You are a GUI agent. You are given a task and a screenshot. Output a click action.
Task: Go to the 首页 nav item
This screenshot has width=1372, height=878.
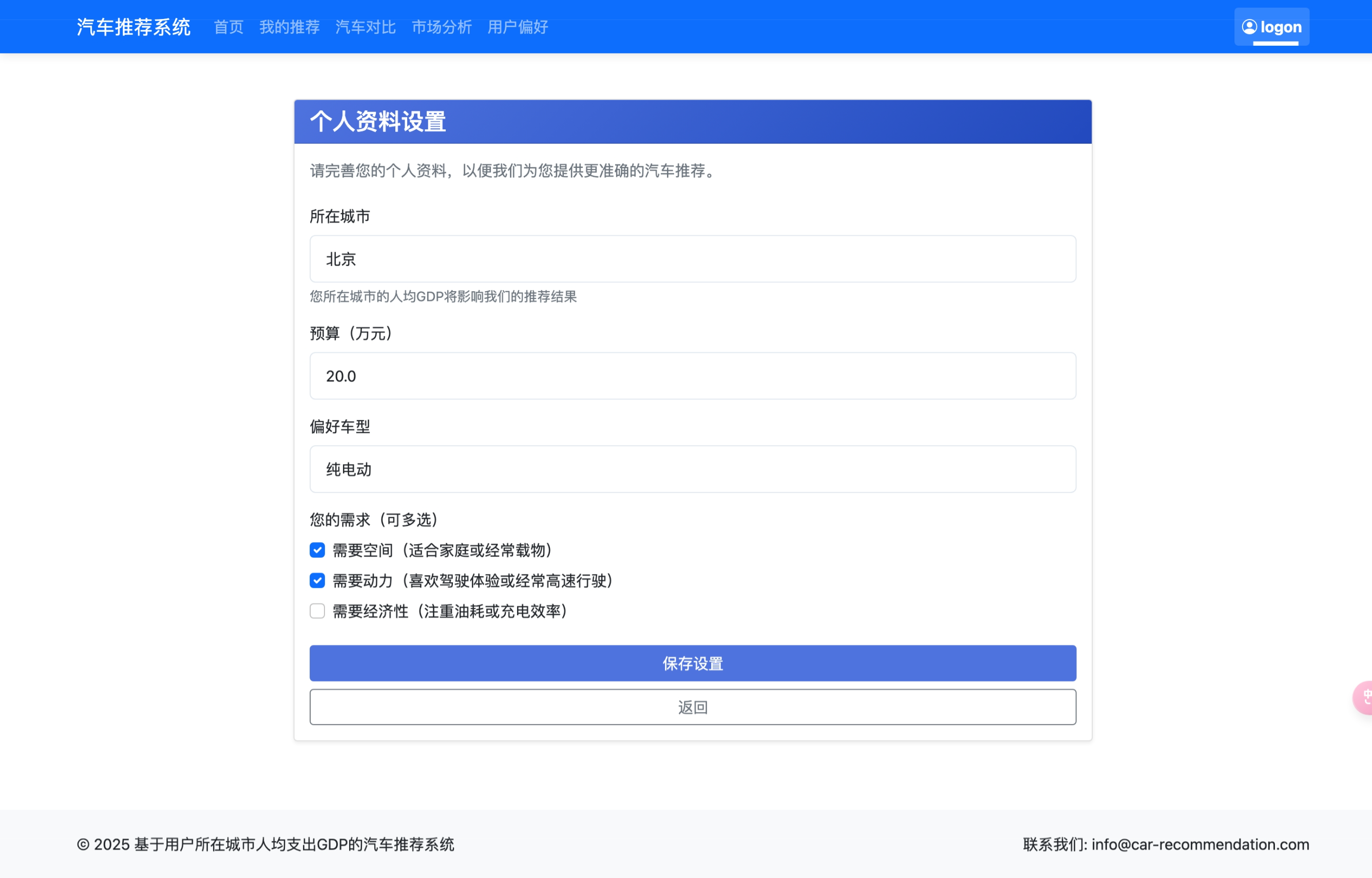click(228, 27)
